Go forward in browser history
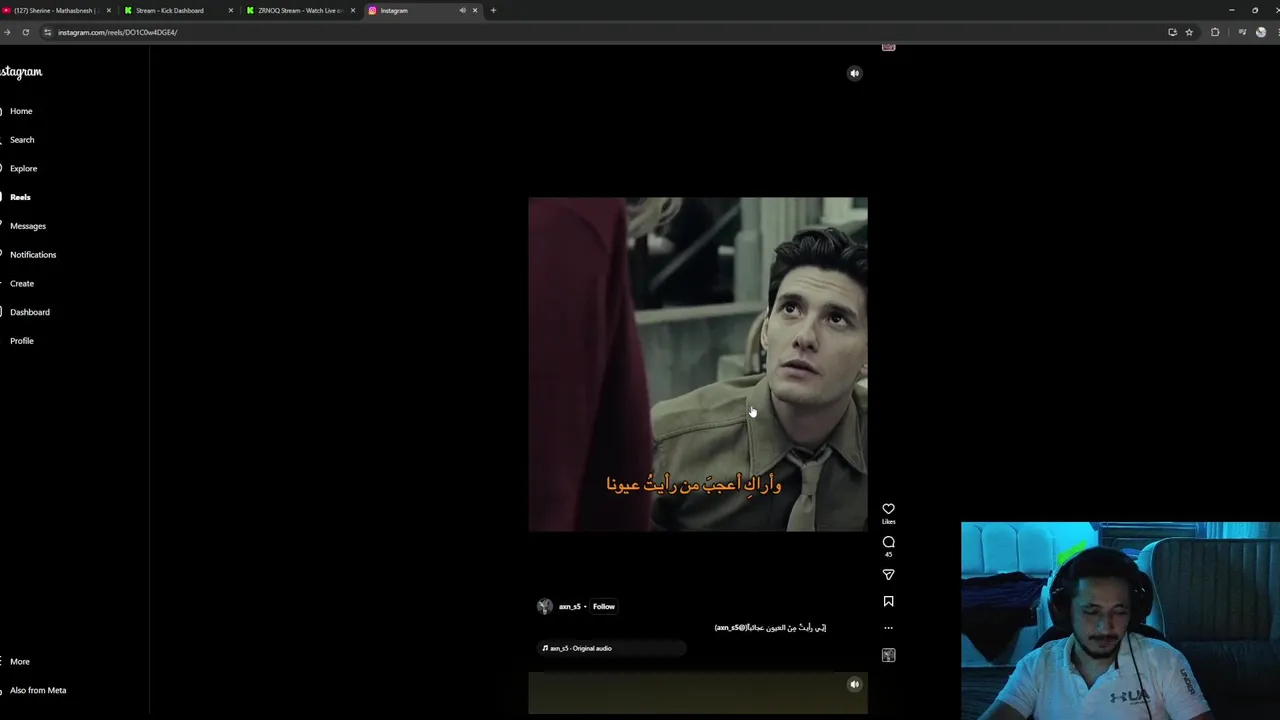The height and width of the screenshot is (720, 1280). [x=7, y=32]
